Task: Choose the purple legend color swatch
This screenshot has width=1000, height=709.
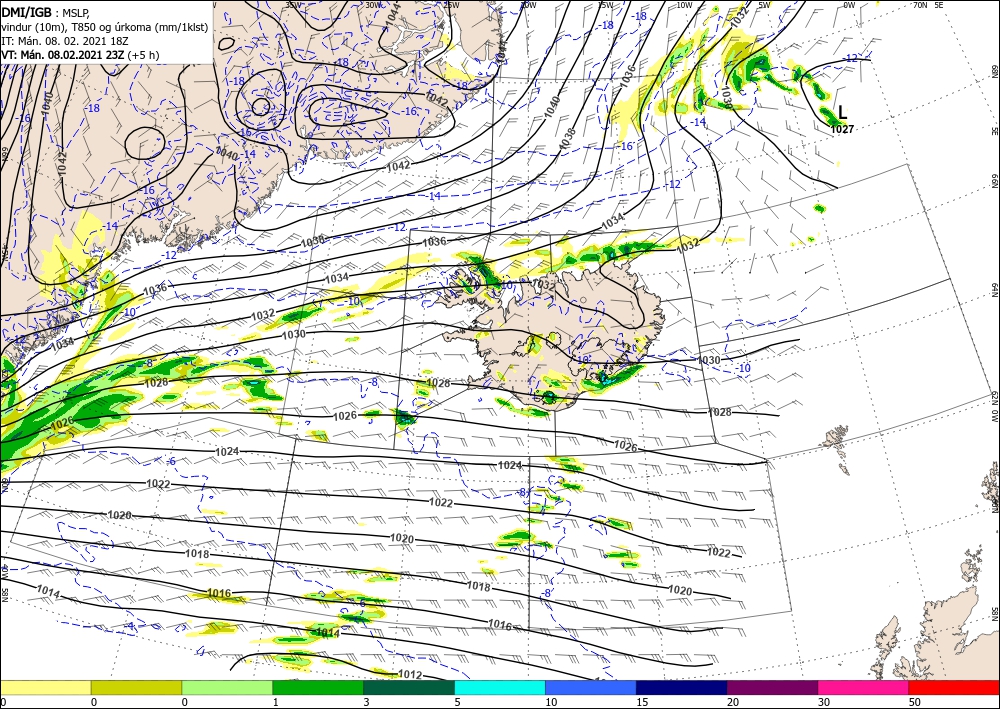Action: [x=772, y=687]
